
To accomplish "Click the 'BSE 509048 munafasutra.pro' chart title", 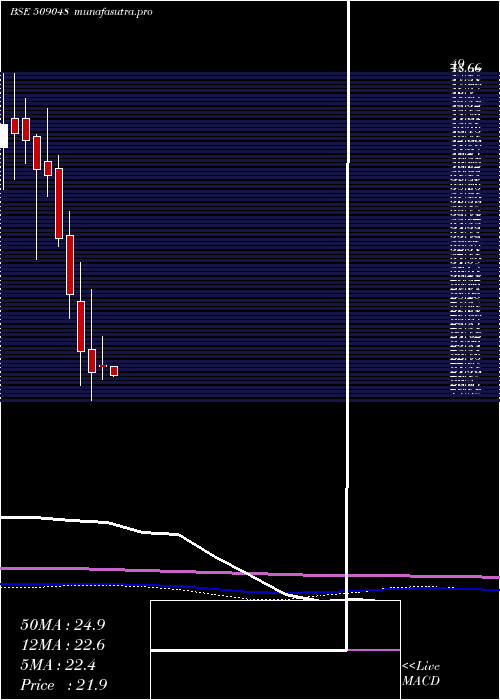I will [x=81, y=12].
